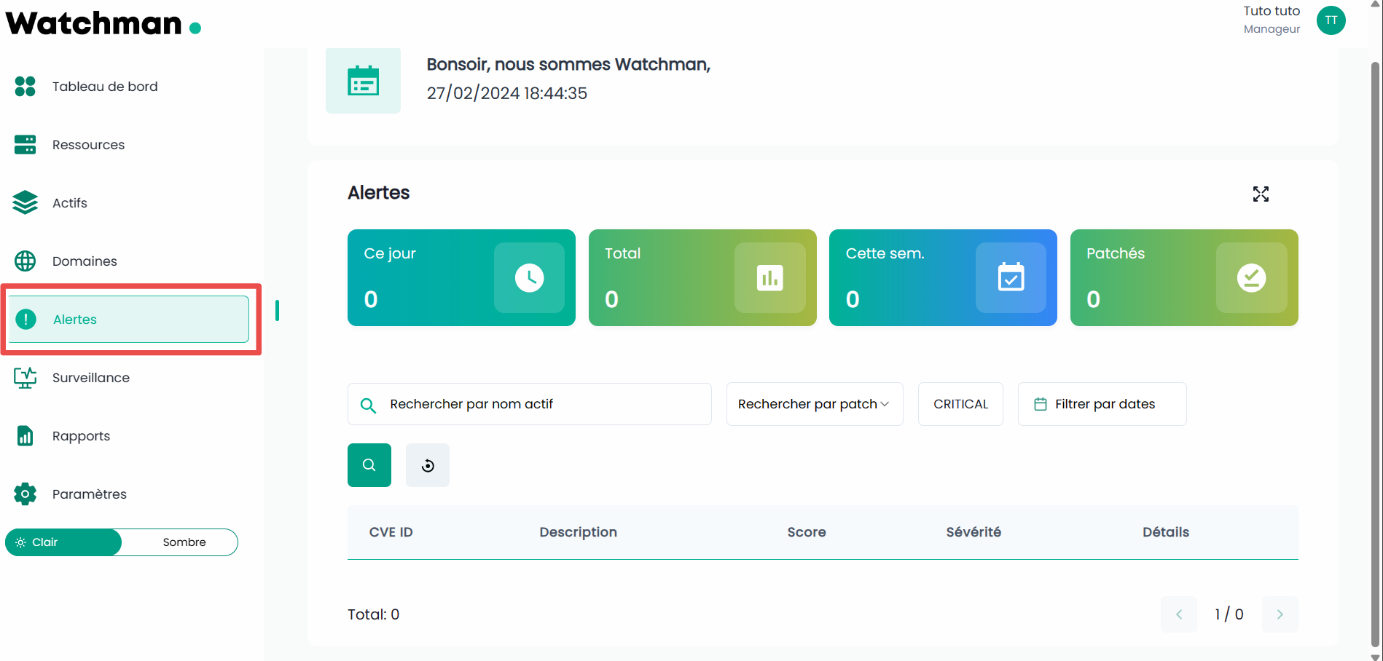
Task: Click the expand fullscreen icon in Alertes panel
Action: 1261,194
